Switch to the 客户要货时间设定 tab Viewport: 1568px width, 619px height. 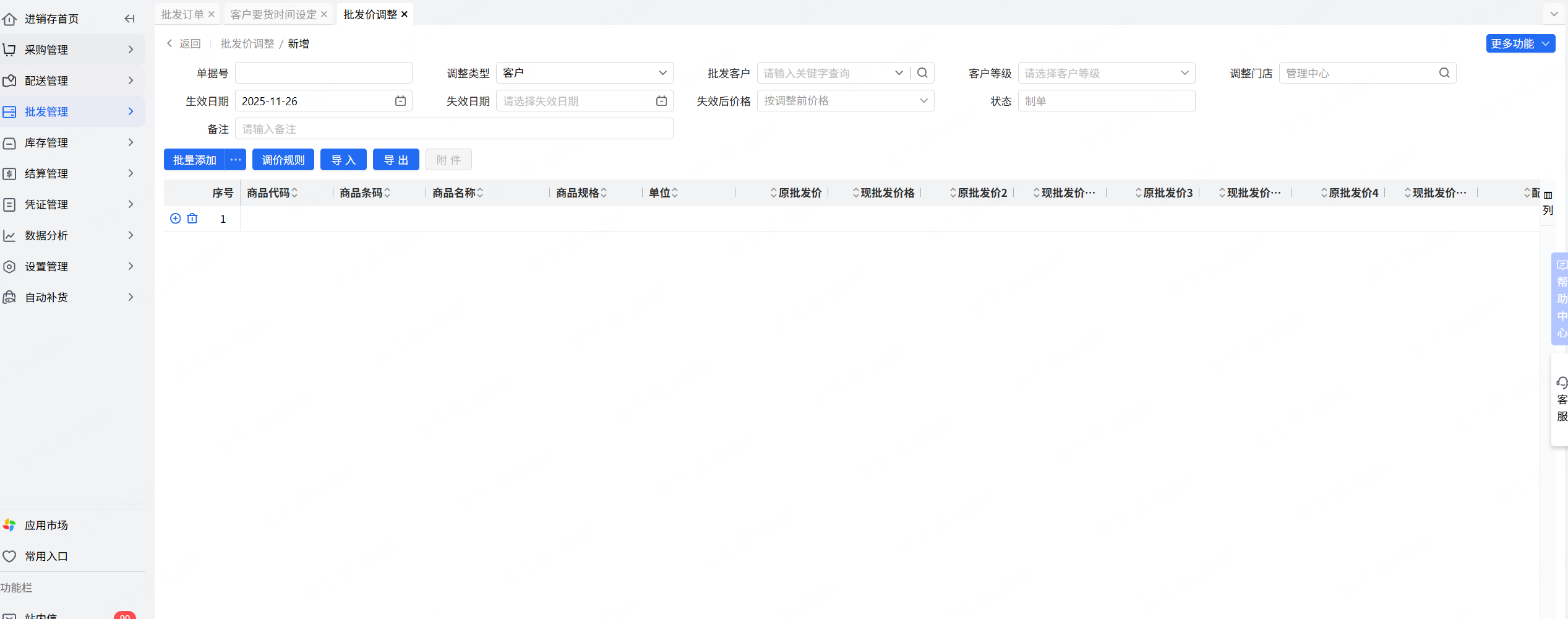tap(273, 14)
